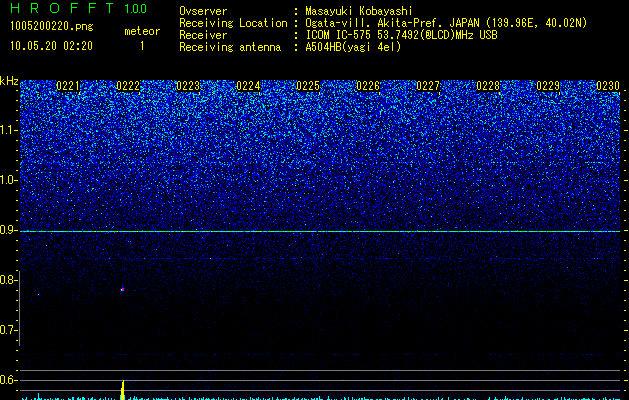Click the 0230 time marker
Image resolution: width=629 pixels, height=400 pixels.
coord(608,86)
